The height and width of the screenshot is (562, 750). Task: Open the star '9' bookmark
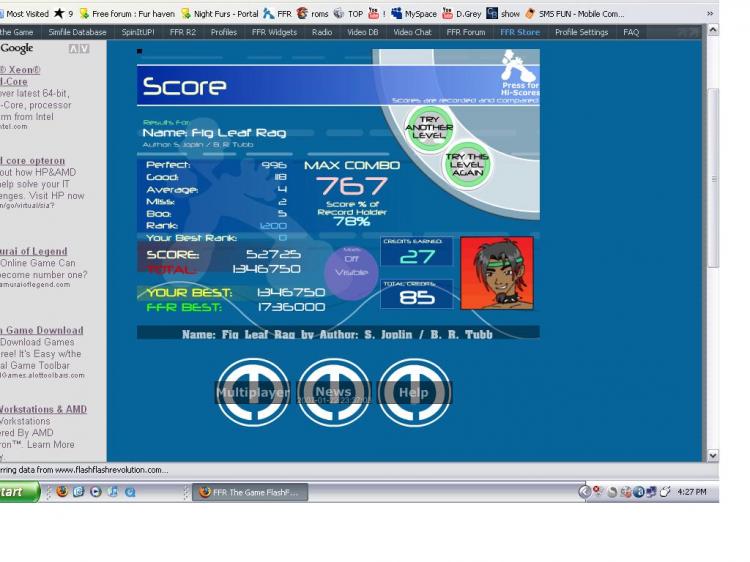(64, 13)
